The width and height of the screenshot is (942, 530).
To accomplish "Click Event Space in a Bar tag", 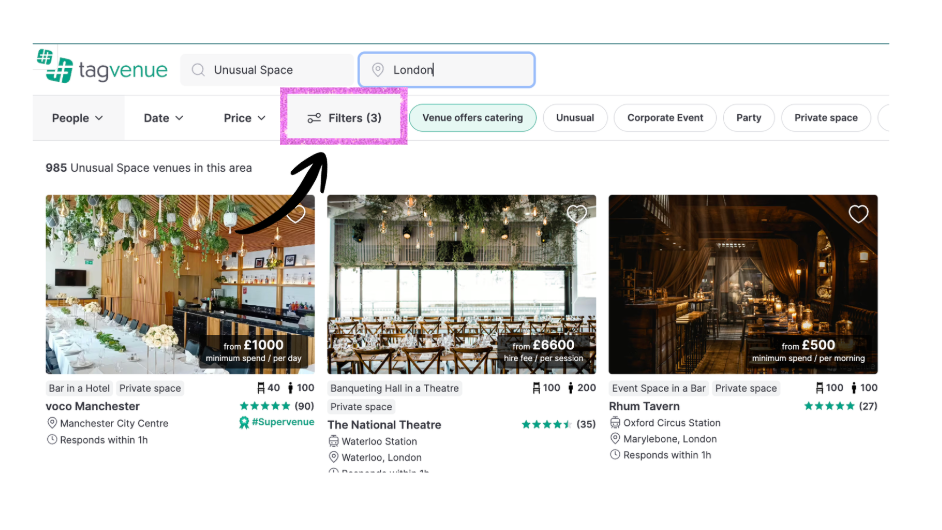I will pos(659,388).
